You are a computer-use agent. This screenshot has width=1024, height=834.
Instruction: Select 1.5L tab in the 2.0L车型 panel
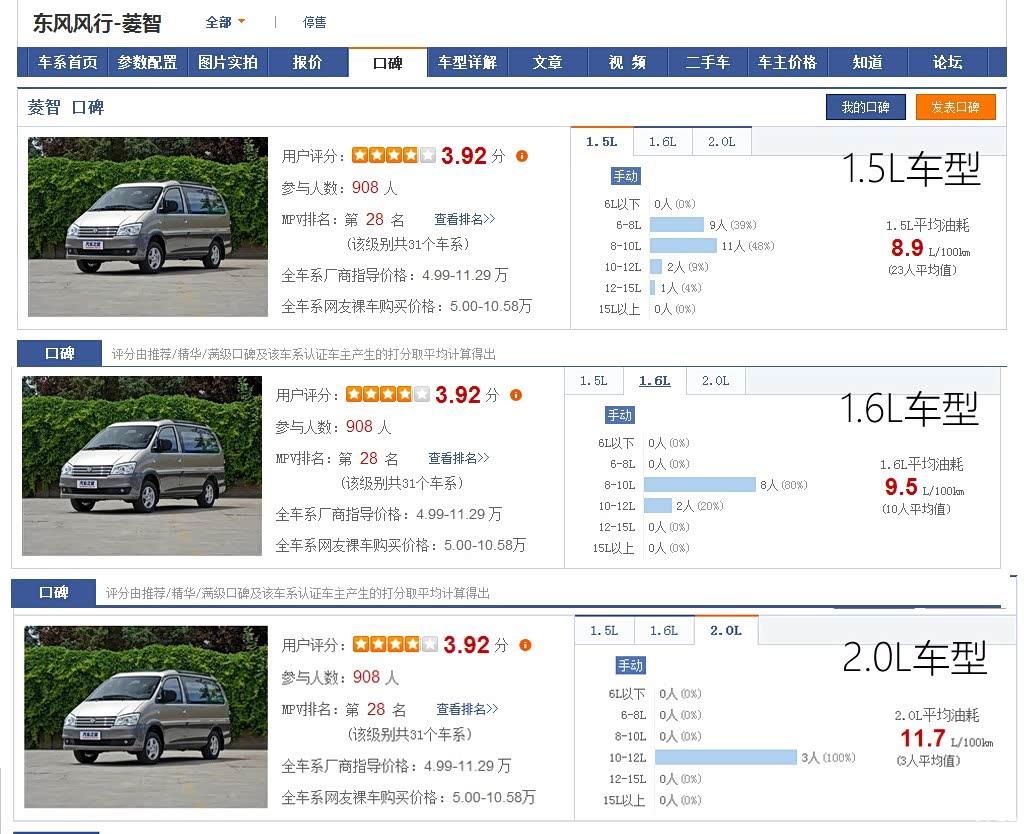[604, 631]
